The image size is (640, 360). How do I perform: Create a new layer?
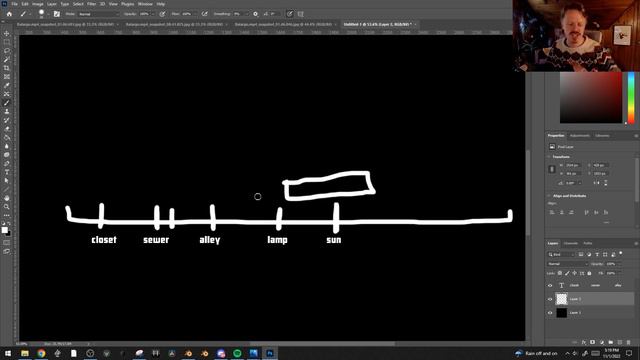(x=620, y=342)
